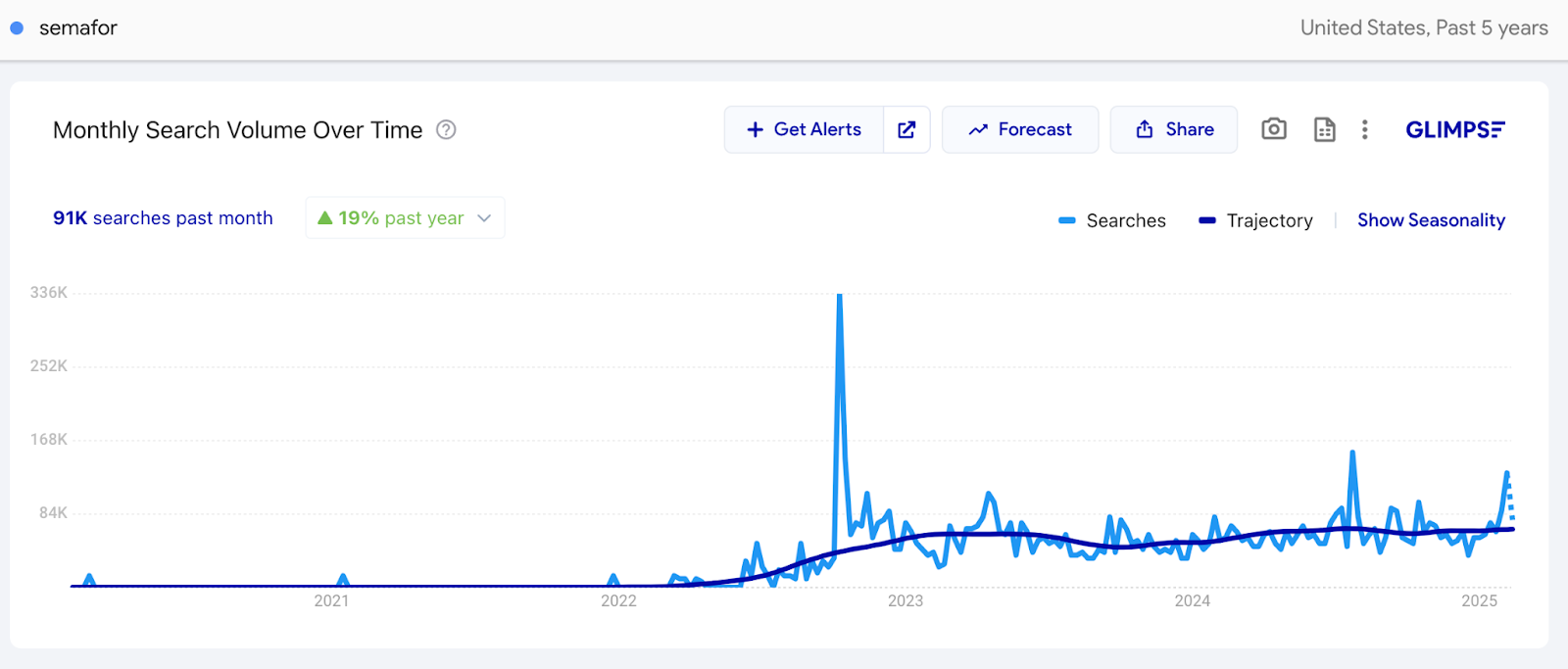The height and width of the screenshot is (669, 1568).
Task: Click the 91K searches past month text
Action: coord(163,217)
